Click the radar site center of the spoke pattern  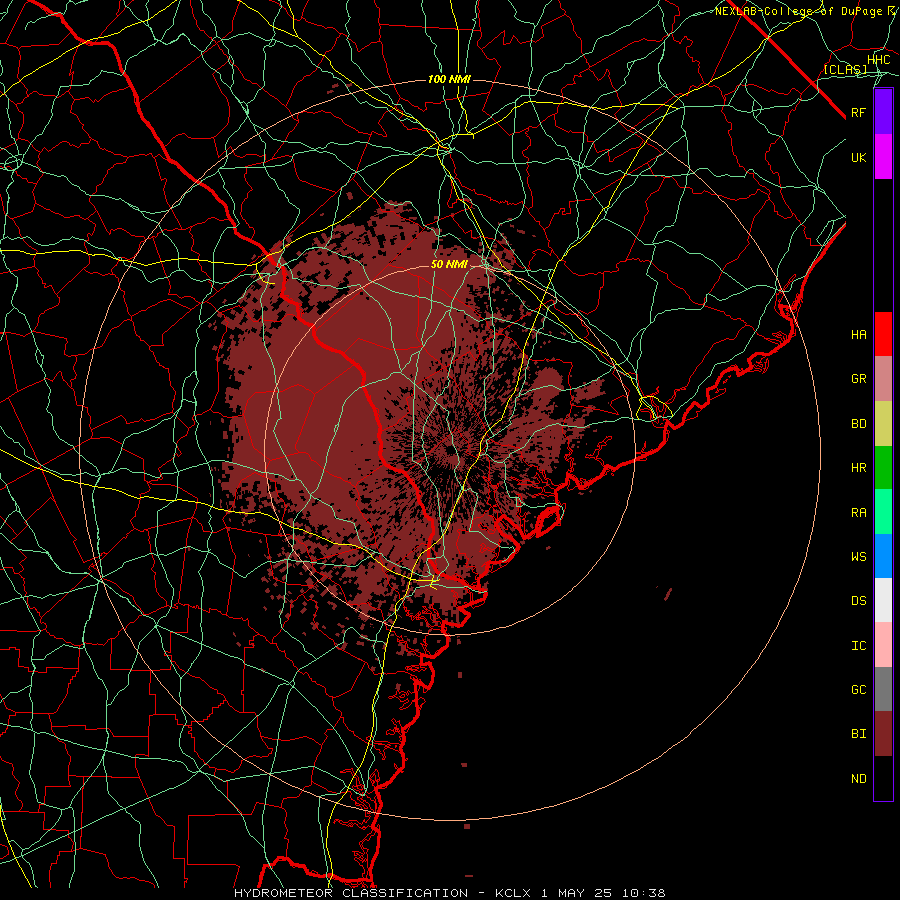tap(450, 450)
